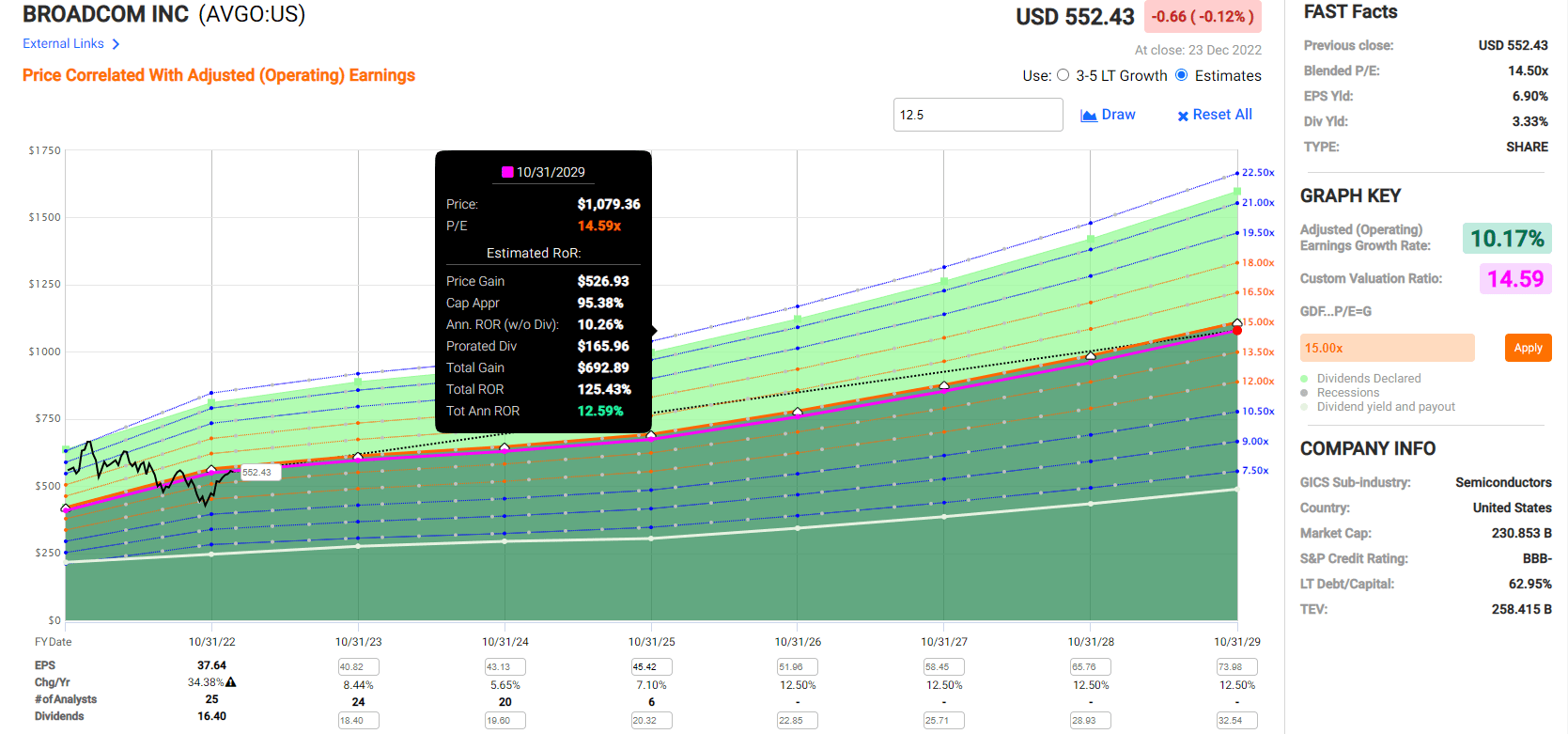Click the 12.5 growth rate input field
1568x734 pixels.
tap(978, 115)
